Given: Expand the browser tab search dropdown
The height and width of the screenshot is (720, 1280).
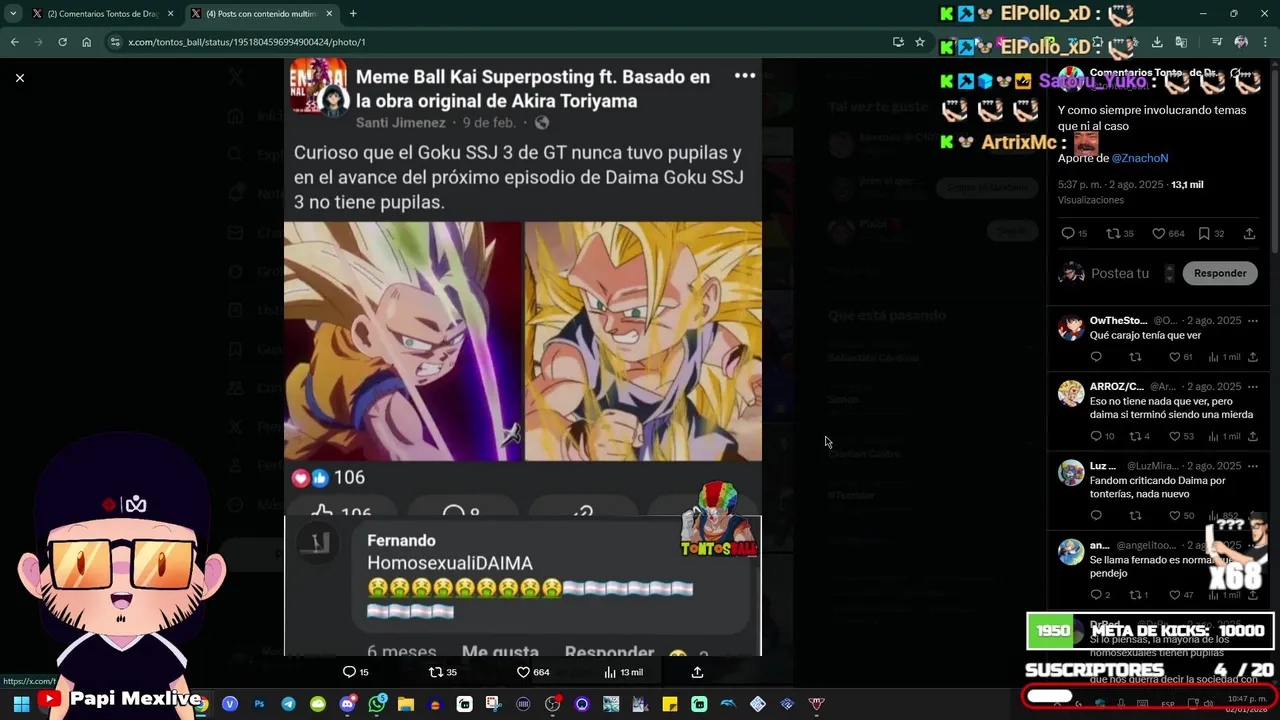Looking at the screenshot, I should (13, 14).
